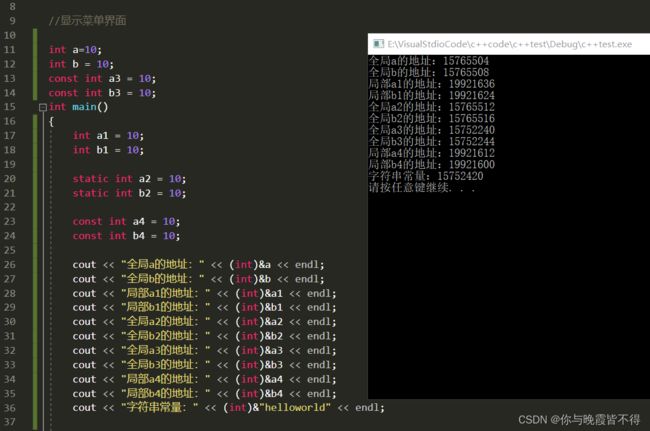
Task: Click the cout line printing &a3
Action: (x=204, y=351)
